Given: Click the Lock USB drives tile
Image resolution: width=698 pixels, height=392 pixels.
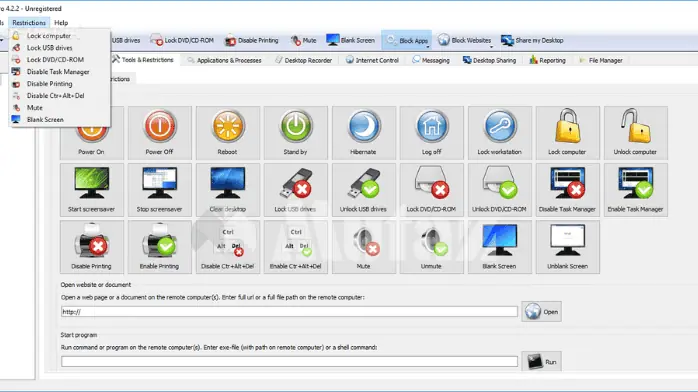Looking at the screenshot, I should click(296, 190).
